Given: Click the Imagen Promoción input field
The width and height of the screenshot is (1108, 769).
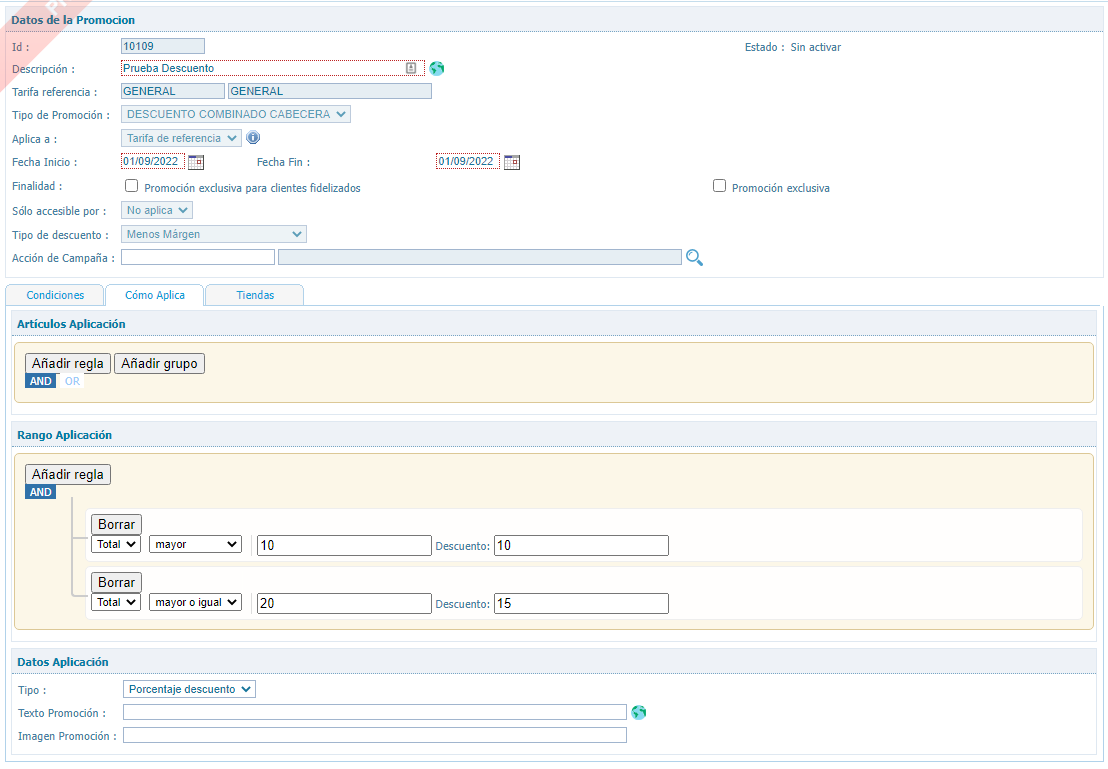Looking at the screenshot, I should pos(374,736).
